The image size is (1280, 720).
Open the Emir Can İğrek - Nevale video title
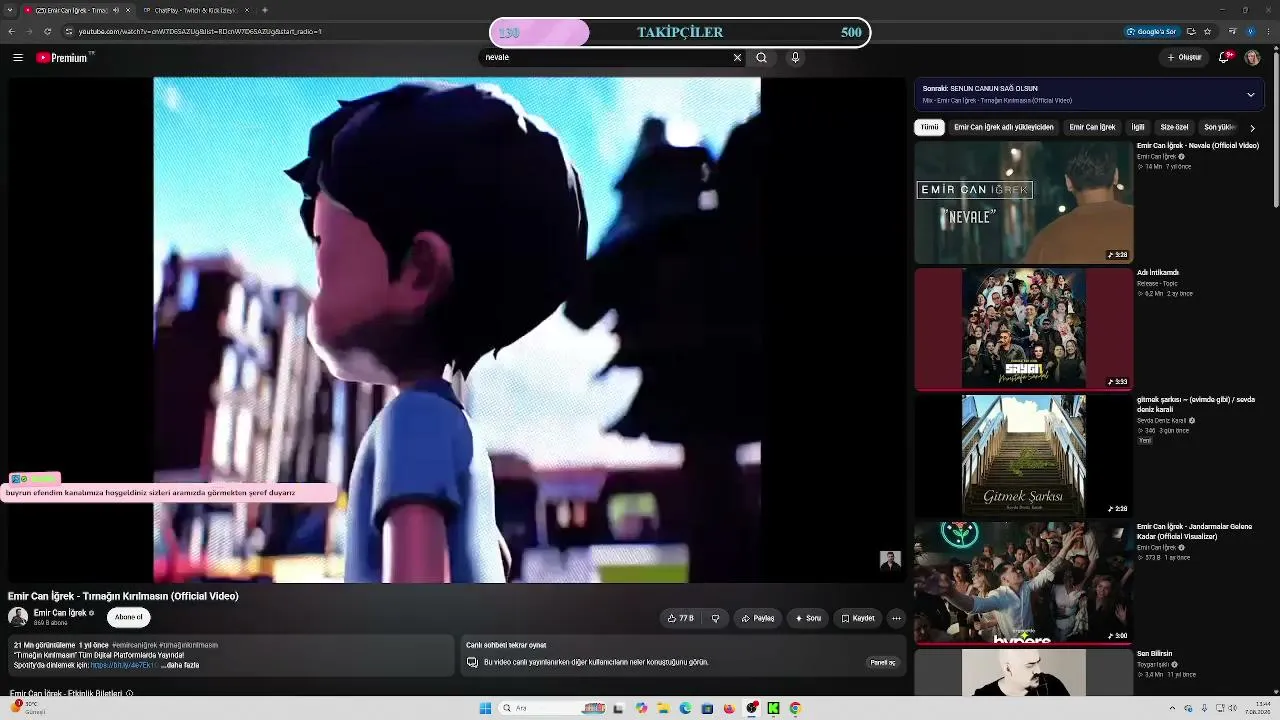tap(1197, 146)
